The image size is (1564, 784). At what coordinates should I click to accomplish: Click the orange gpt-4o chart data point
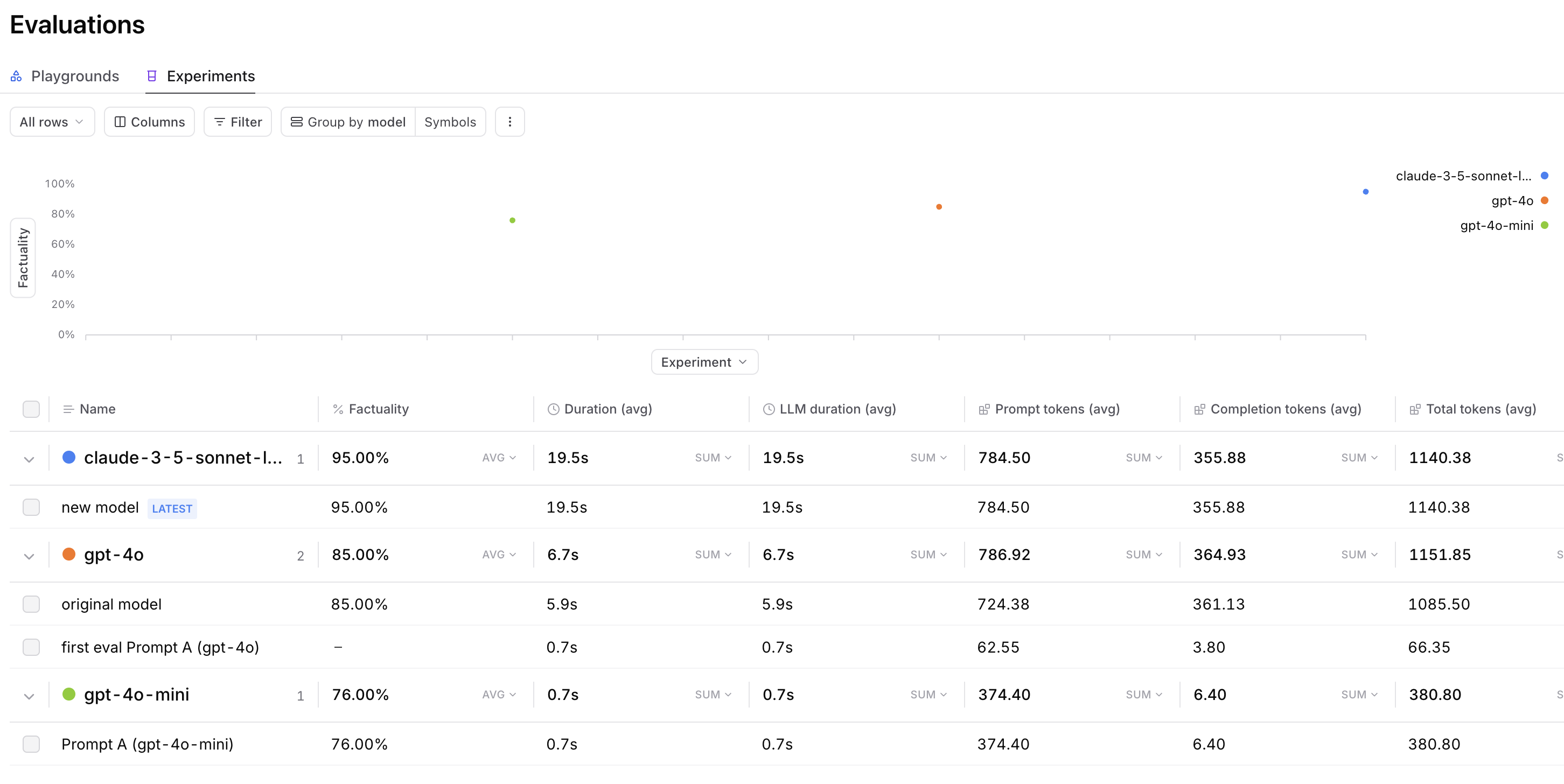[x=939, y=207]
